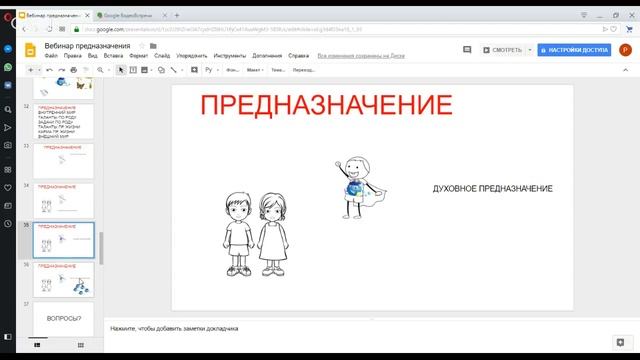
Task: Expand the line type dropdown
Action: [x=182, y=70]
